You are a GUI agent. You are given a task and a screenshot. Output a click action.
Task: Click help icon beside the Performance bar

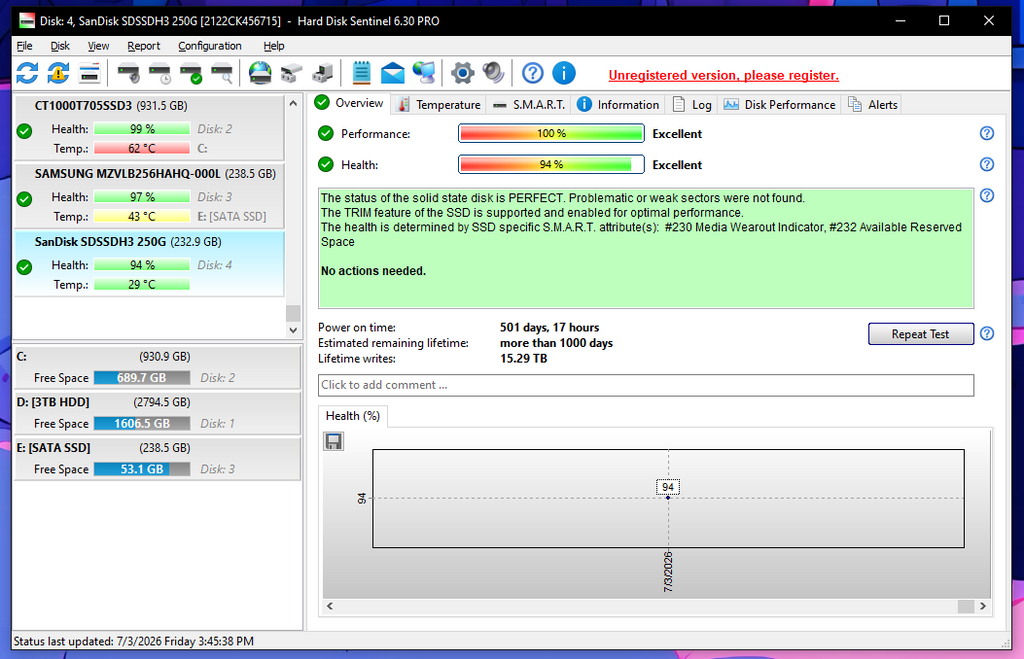coord(987,133)
